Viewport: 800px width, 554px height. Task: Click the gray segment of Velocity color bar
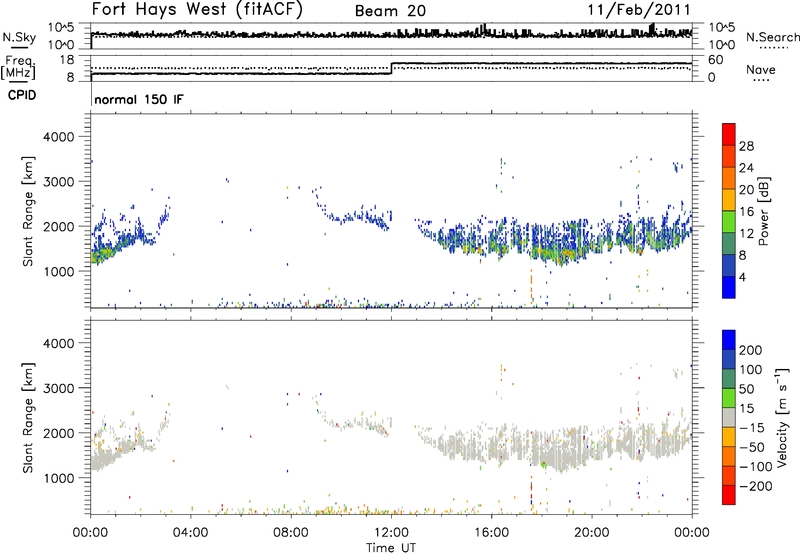(729, 417)
